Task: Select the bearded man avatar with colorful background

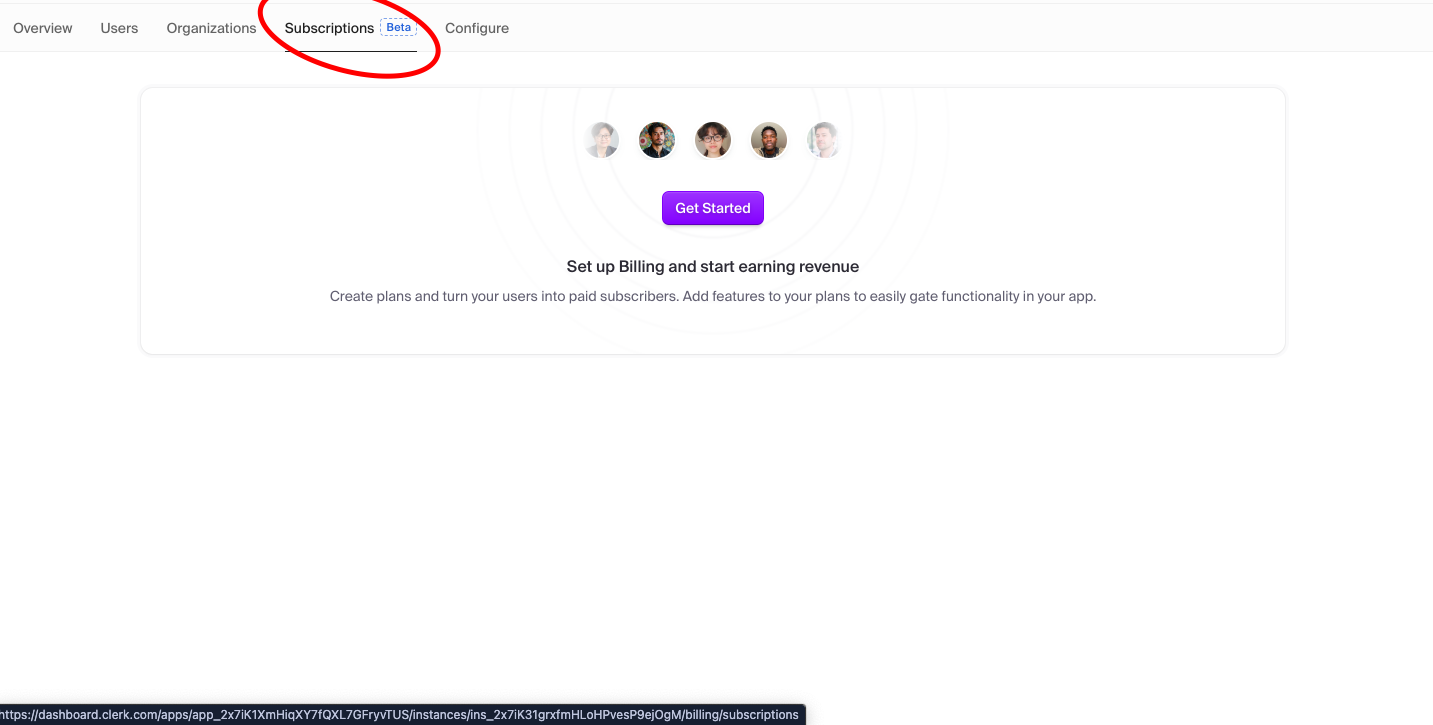Action: coord(657,140)
